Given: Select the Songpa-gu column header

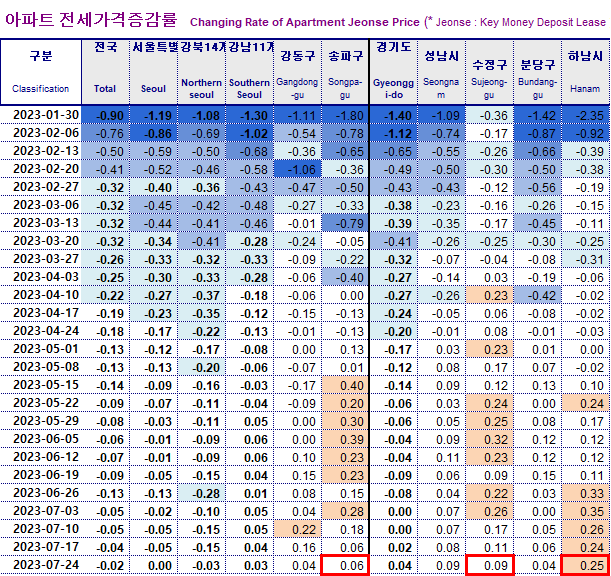Looking at the screenshot, I should click(x=345, y=72).
